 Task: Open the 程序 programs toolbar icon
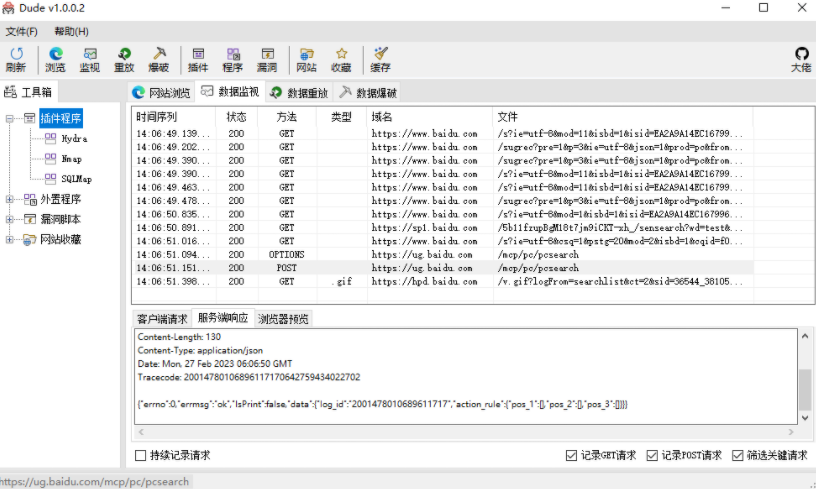[233, 54]
